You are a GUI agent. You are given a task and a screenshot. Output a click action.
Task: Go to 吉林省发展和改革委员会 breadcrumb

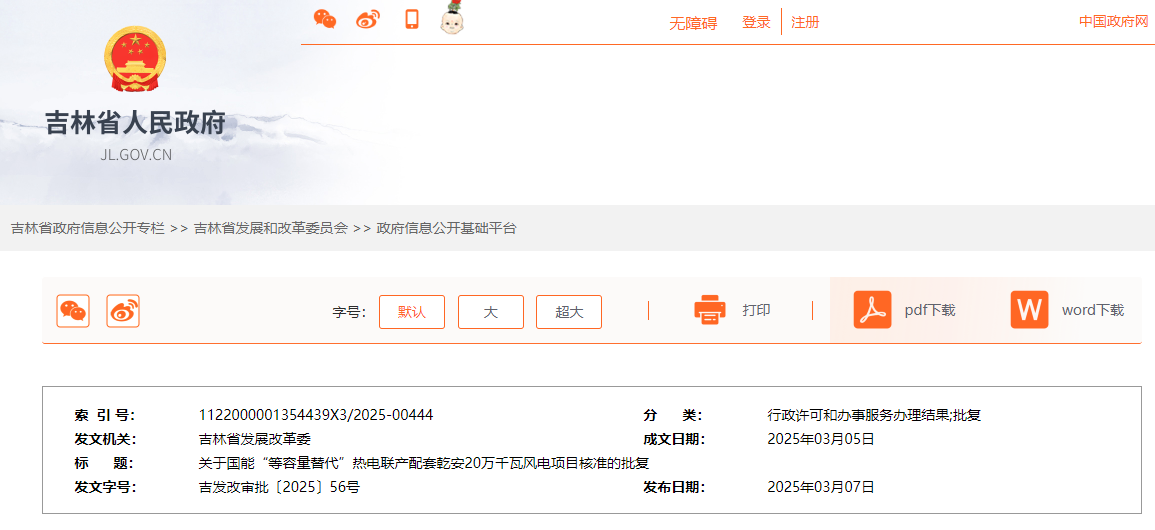pyautogui.click(x=270, y=228)
